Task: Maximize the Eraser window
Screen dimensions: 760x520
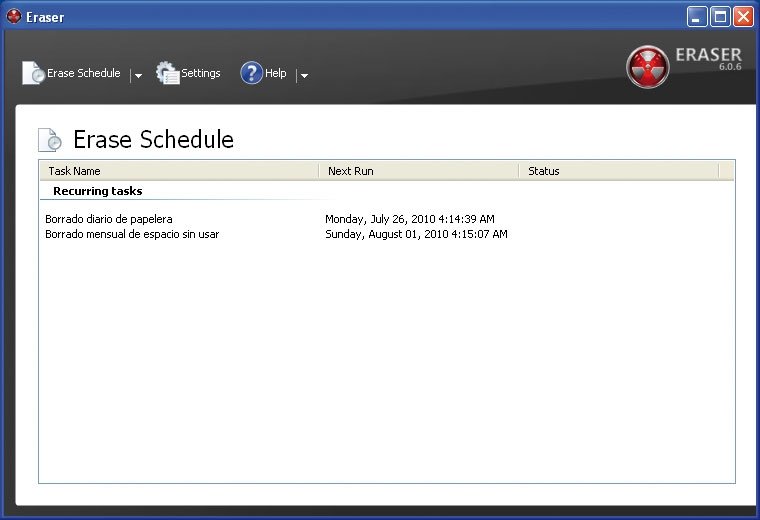Action: [720, 17]
